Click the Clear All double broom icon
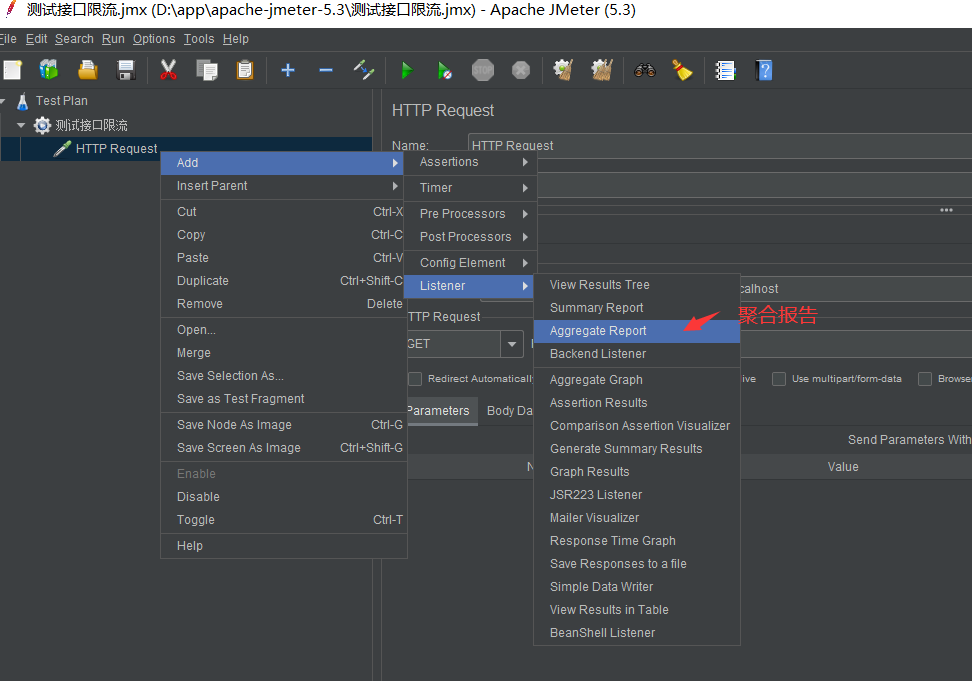The height and width of the screenshot is (681, 972). click(x=602, y=70)
